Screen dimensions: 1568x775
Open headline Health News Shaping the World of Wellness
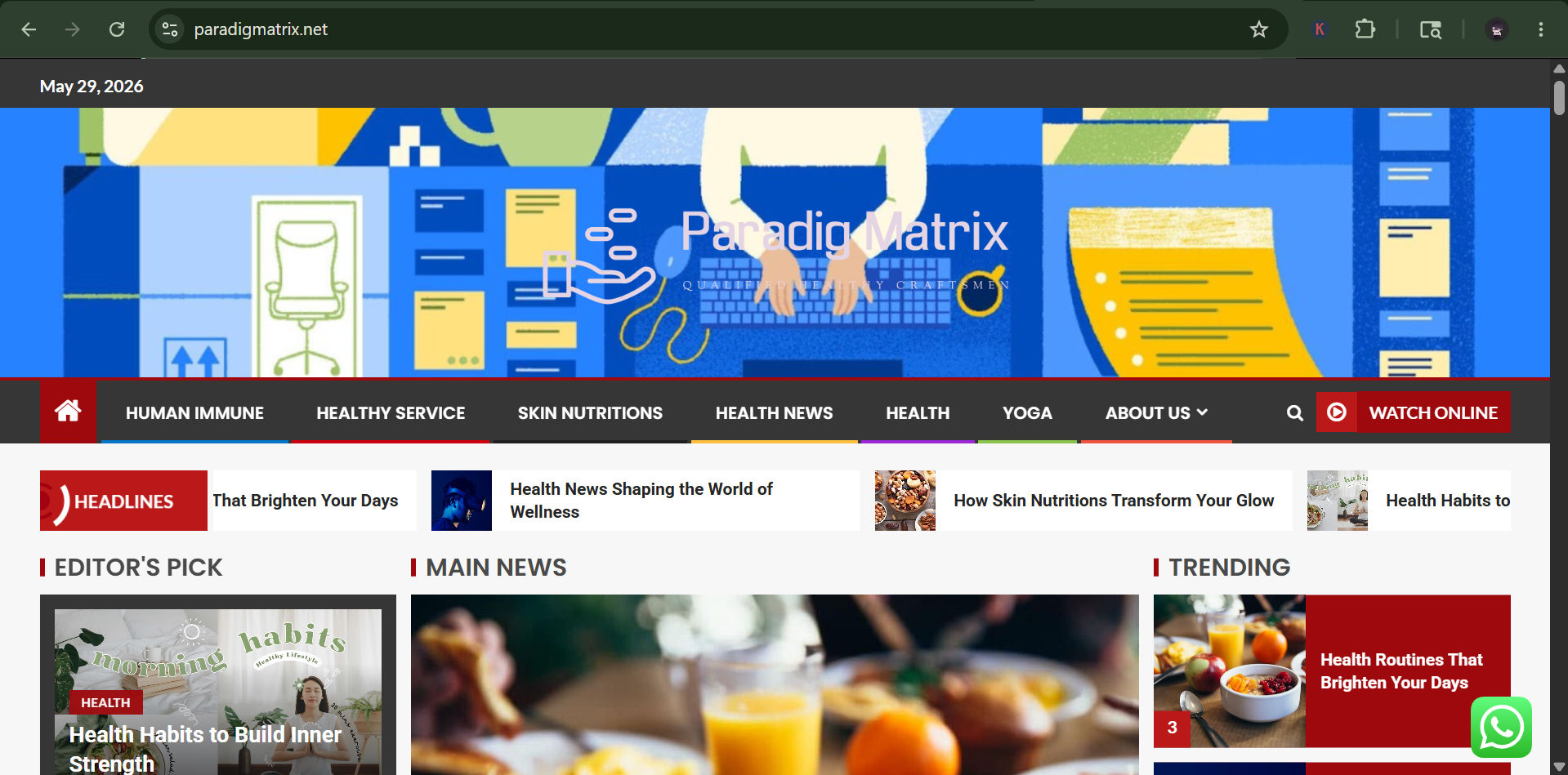(x=641, y=501)
